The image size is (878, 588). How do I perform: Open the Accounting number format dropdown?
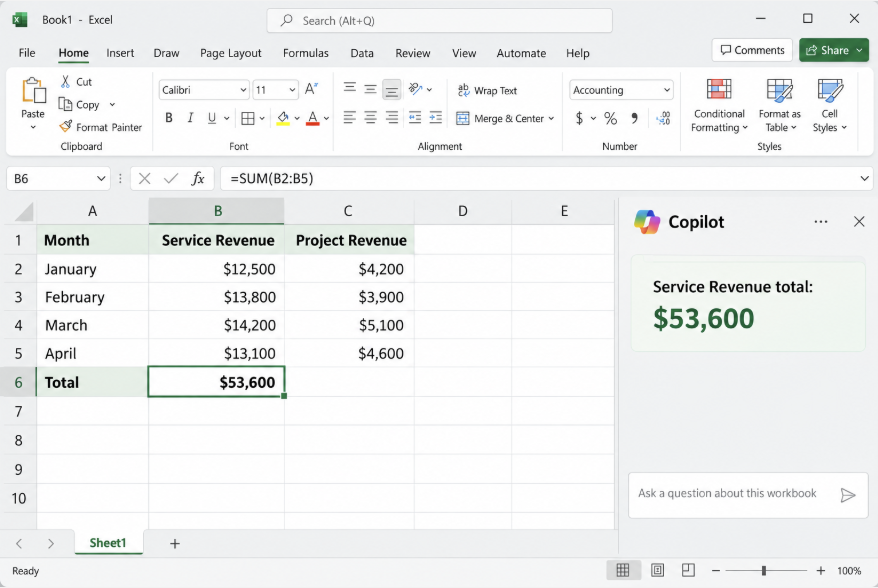pyautogui.click(x=667, y=90)
